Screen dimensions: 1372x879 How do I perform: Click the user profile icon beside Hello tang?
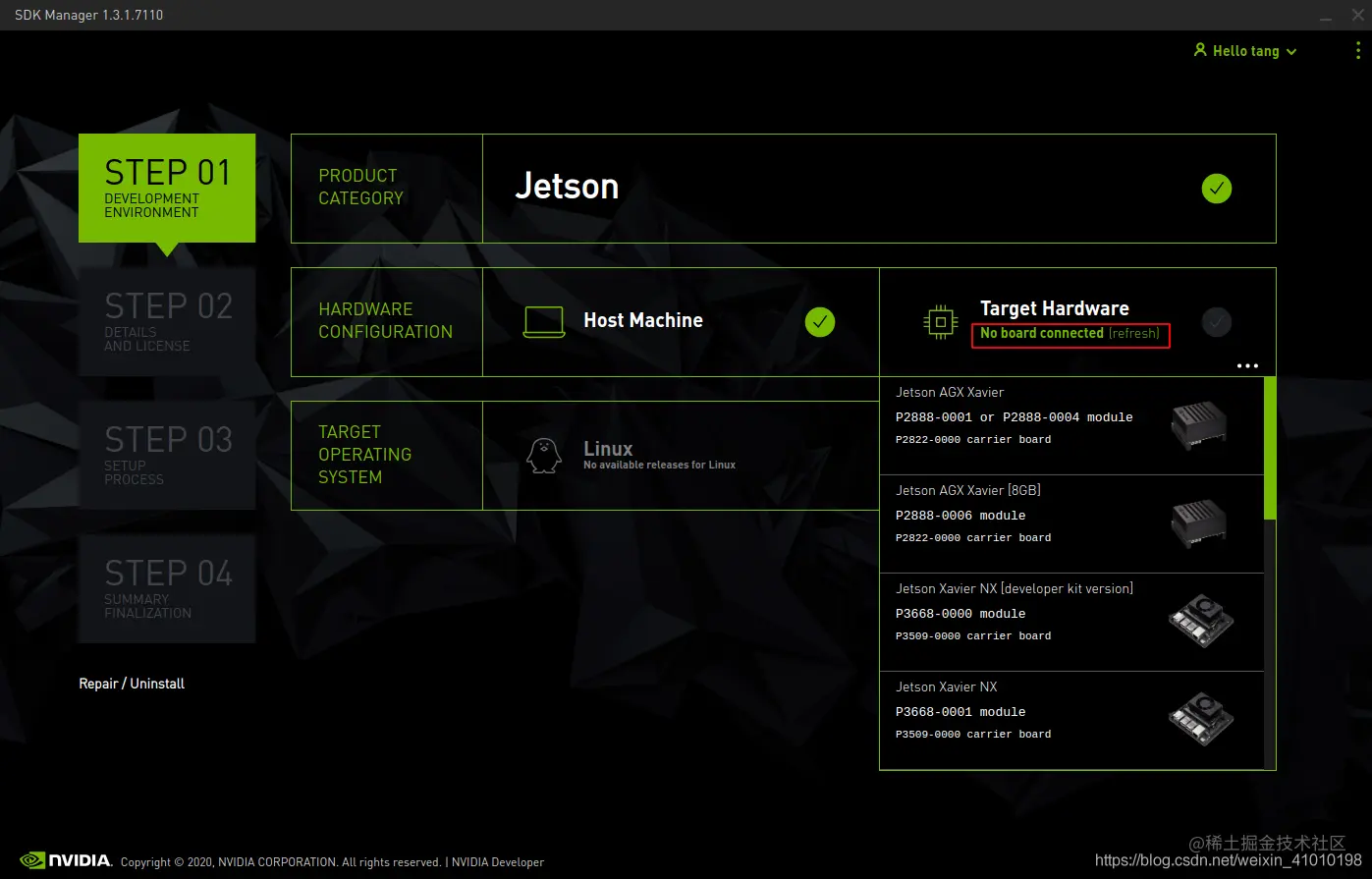pyautogui.click(x=1200, y=50)
